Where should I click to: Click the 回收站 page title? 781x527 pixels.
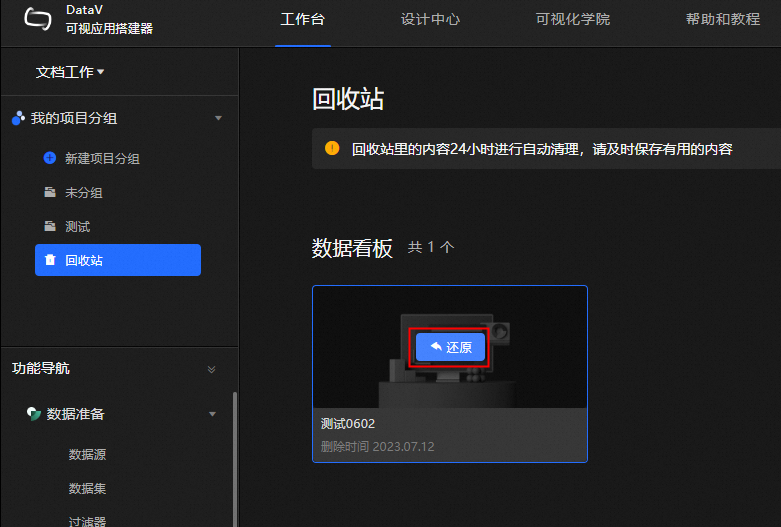pyautogui.click(x=348, y=99)
